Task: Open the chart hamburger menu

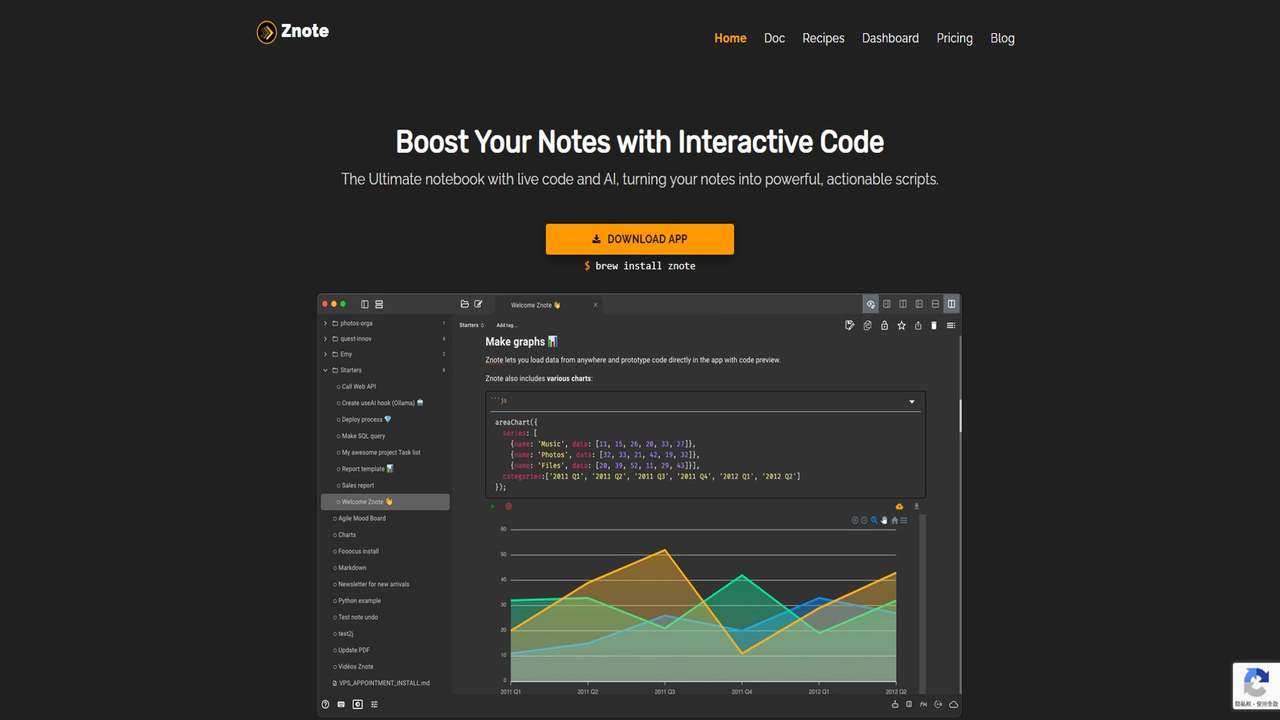Action: coord(904,520)
